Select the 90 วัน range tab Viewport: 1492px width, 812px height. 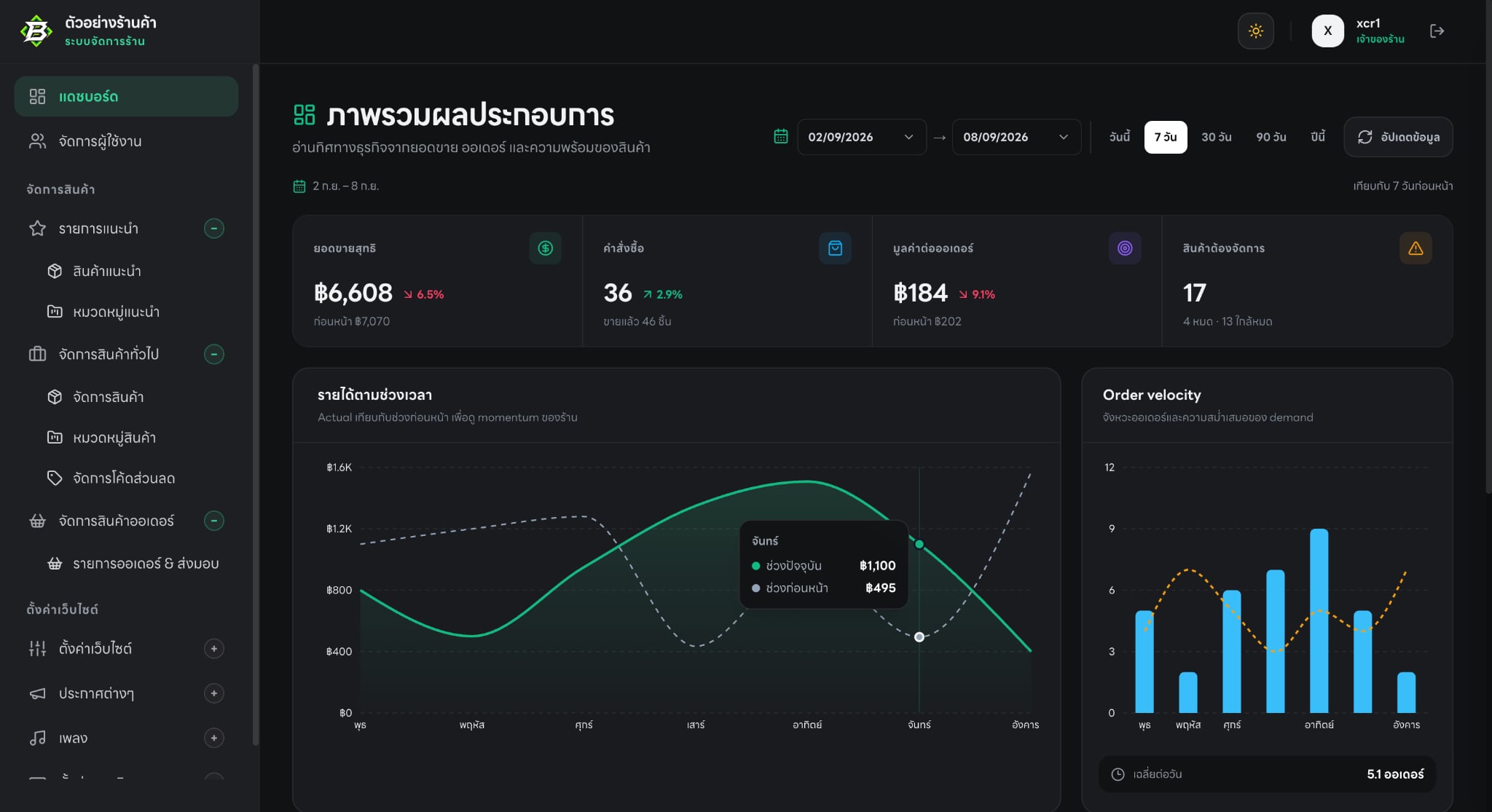tap(1271, 137)
